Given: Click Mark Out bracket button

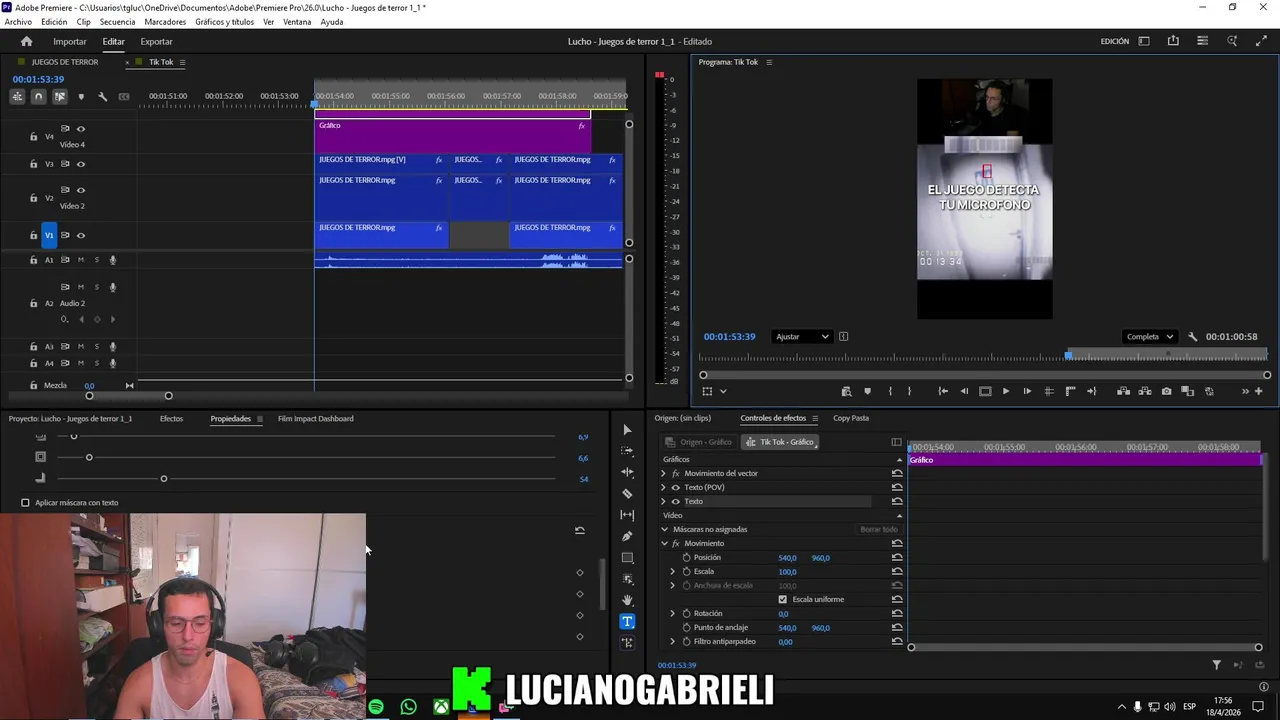Looking at the screenshot, I should tap(909, 391).
